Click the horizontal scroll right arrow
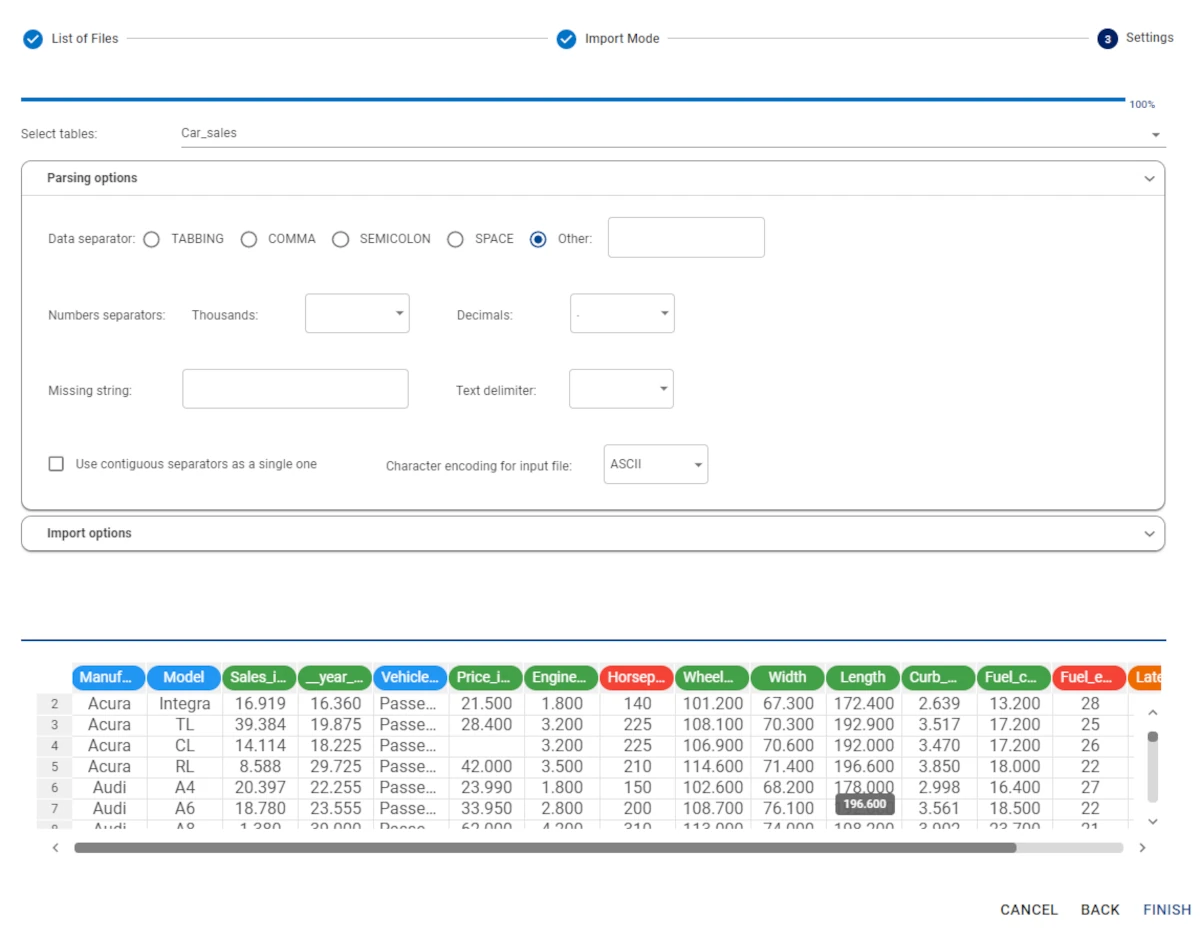The image size is (1200, 941). pyautogui.click(x=1142, y=847)
